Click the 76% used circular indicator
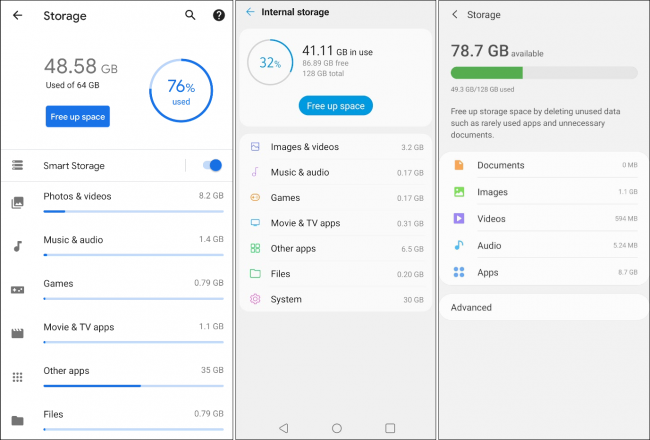Image resolution: width=650 pixels, height=440 pixels. (x=181, y=90)
